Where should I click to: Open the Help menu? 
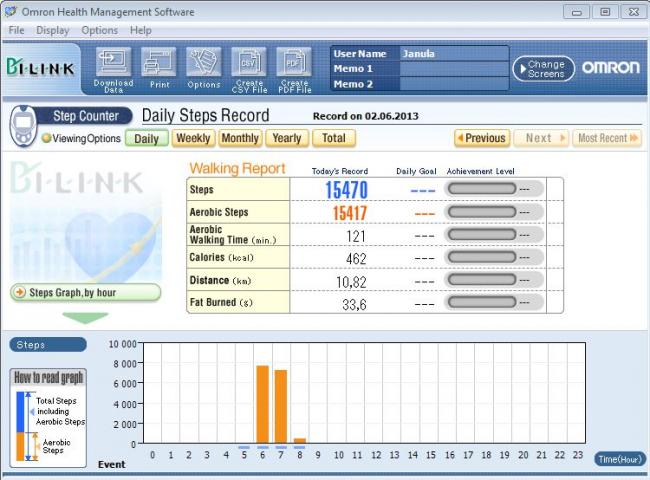coord(141,30)
